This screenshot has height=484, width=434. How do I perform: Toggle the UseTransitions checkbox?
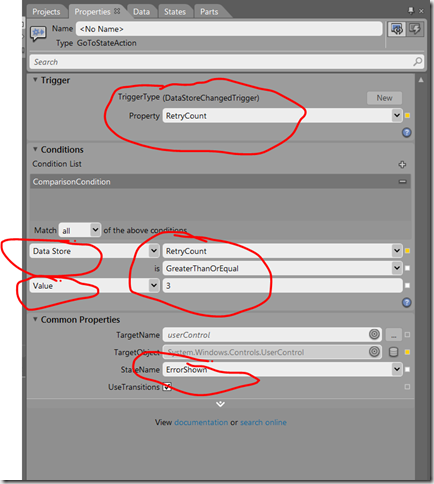(x=167, y=387)
